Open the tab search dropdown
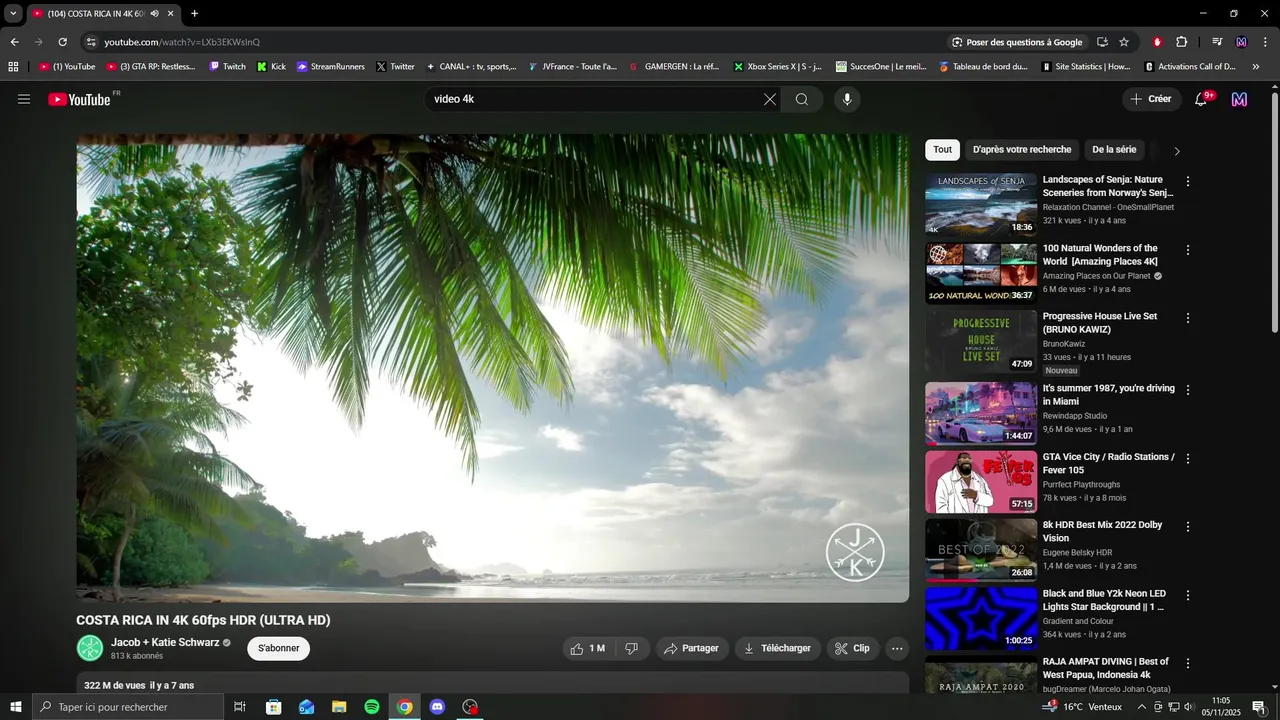The height and width of the screenshot is (720, 1280). (14, 14)
